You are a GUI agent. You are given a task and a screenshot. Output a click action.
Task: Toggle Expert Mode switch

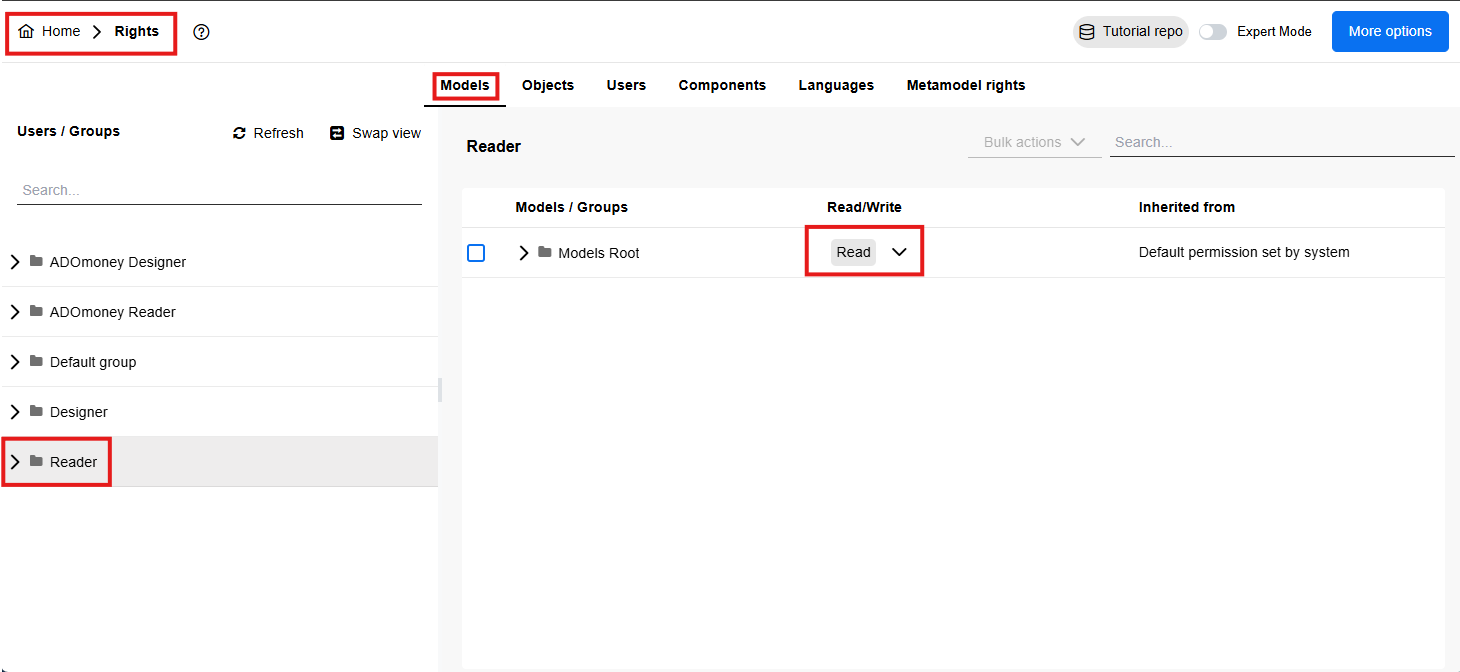click(1212, 32)
